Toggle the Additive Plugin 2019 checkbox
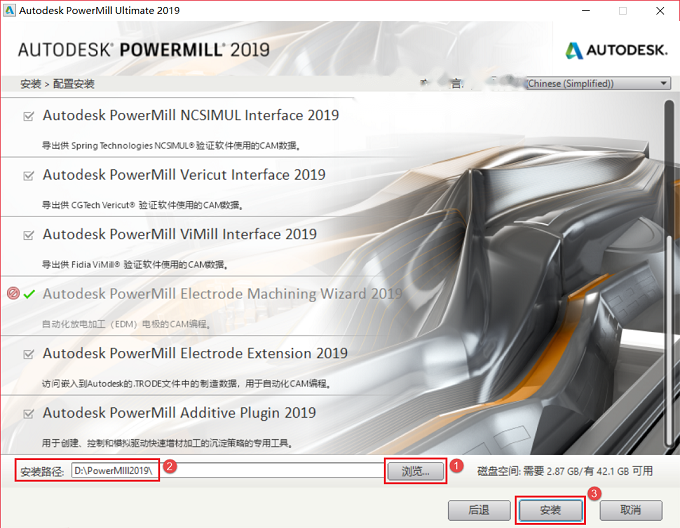The width and height of the screenshot is (680, 528). coord(29,414)
